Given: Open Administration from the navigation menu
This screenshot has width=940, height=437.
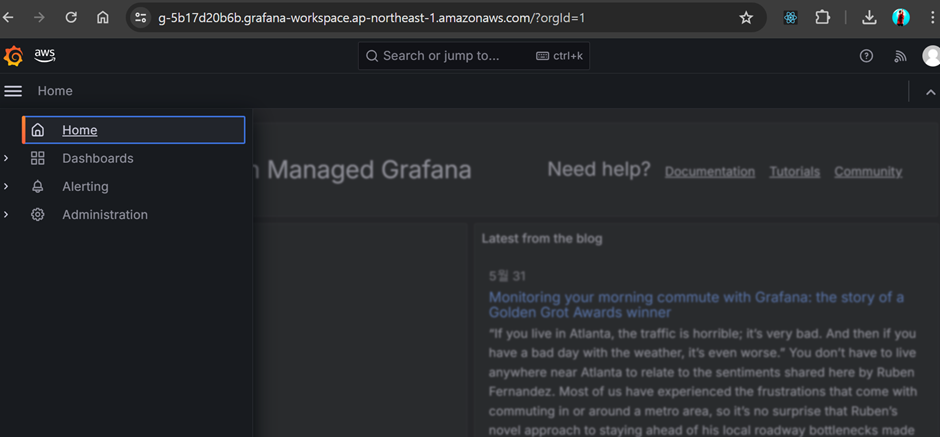Looking at the screenshot, I should point(105,215).
